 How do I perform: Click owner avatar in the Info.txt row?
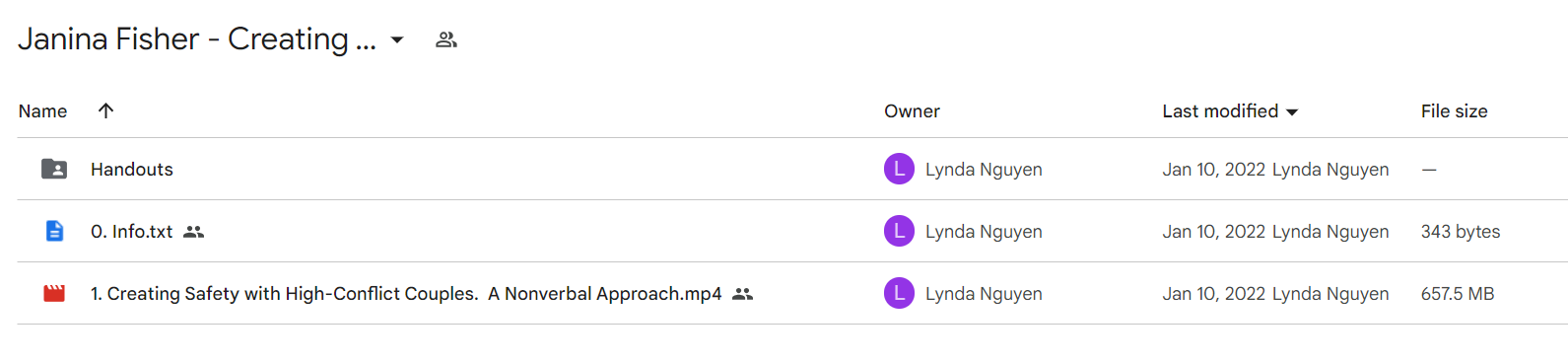click(899, 231)
